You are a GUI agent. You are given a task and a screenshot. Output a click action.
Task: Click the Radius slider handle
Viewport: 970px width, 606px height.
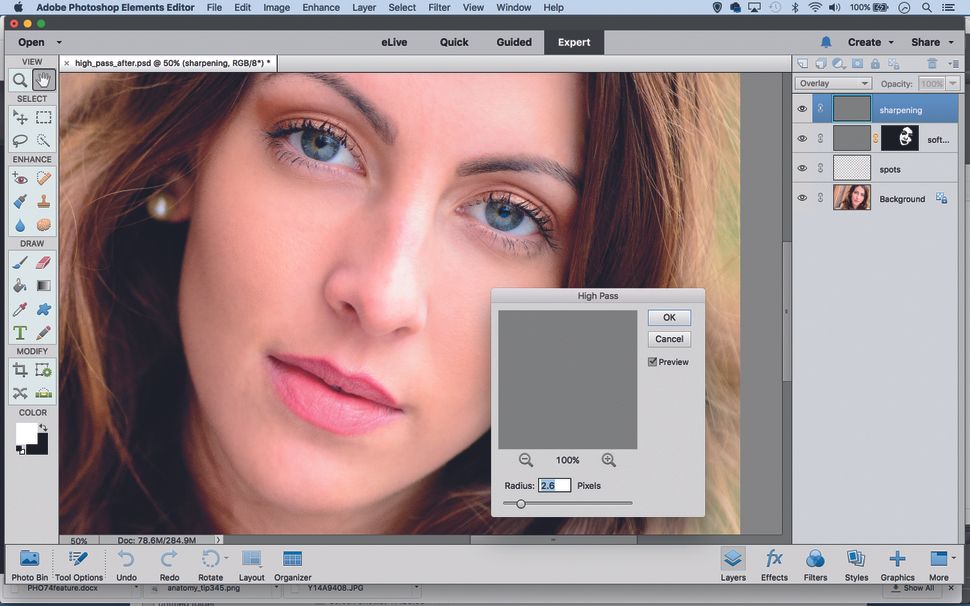520,503
